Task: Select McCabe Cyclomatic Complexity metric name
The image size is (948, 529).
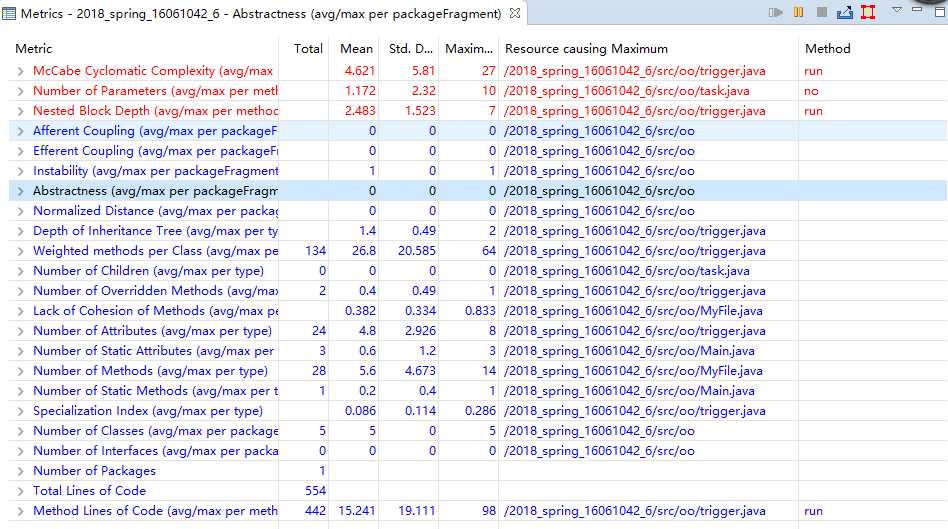Action: click(x=153, y=71)
